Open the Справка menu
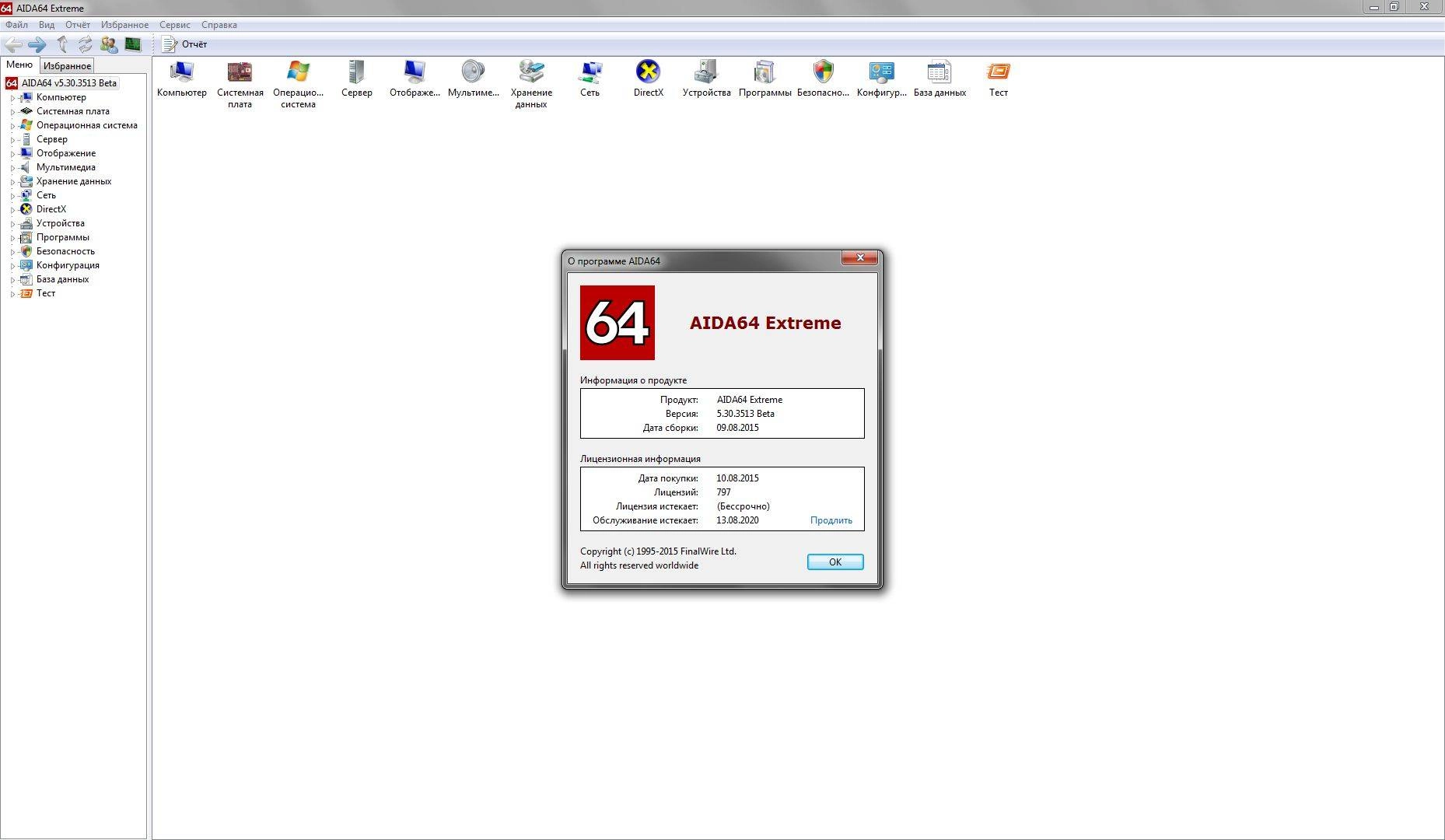This screenshot has height=840, width=1445. coord(219,25)
